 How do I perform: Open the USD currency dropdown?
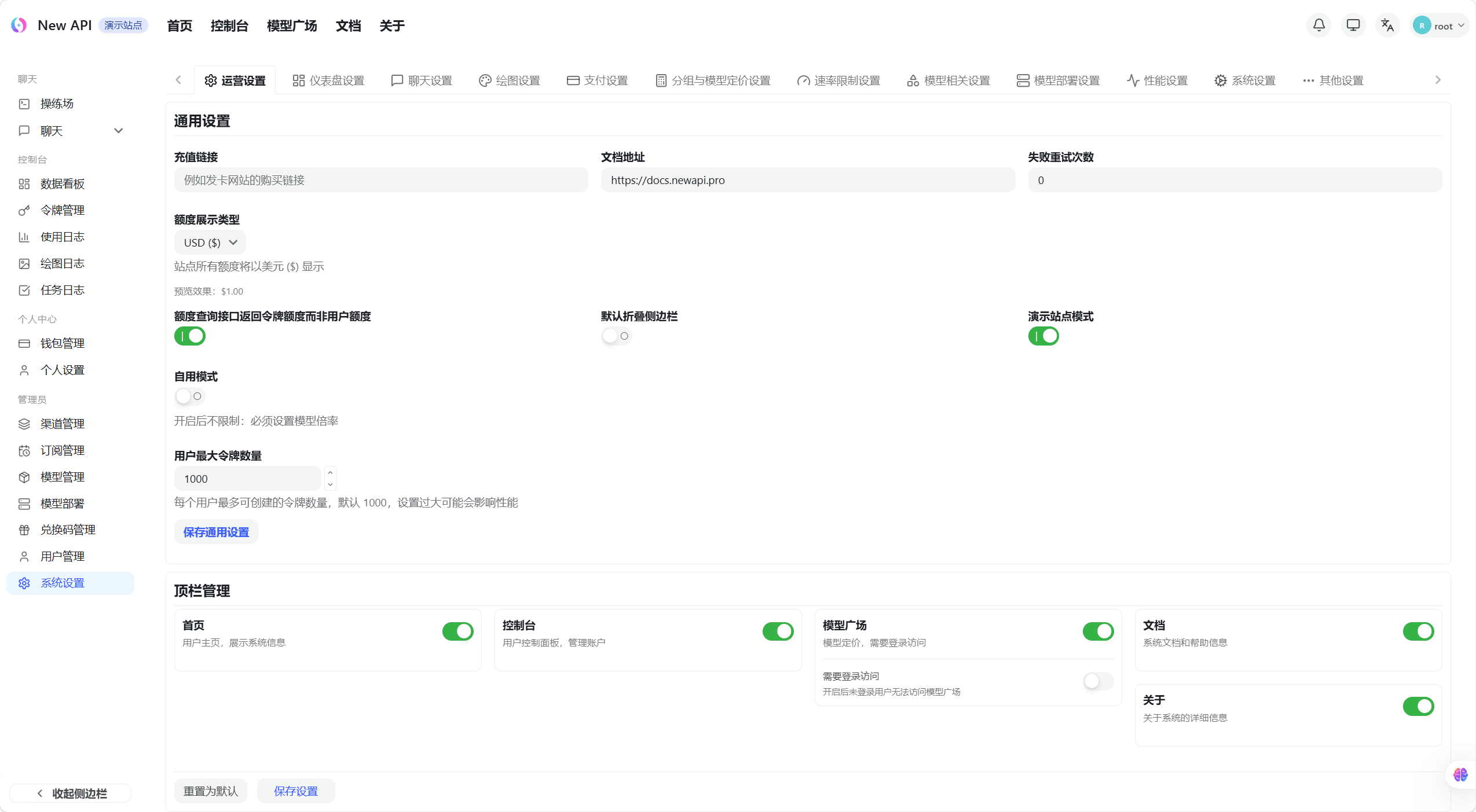click(210, 242)
